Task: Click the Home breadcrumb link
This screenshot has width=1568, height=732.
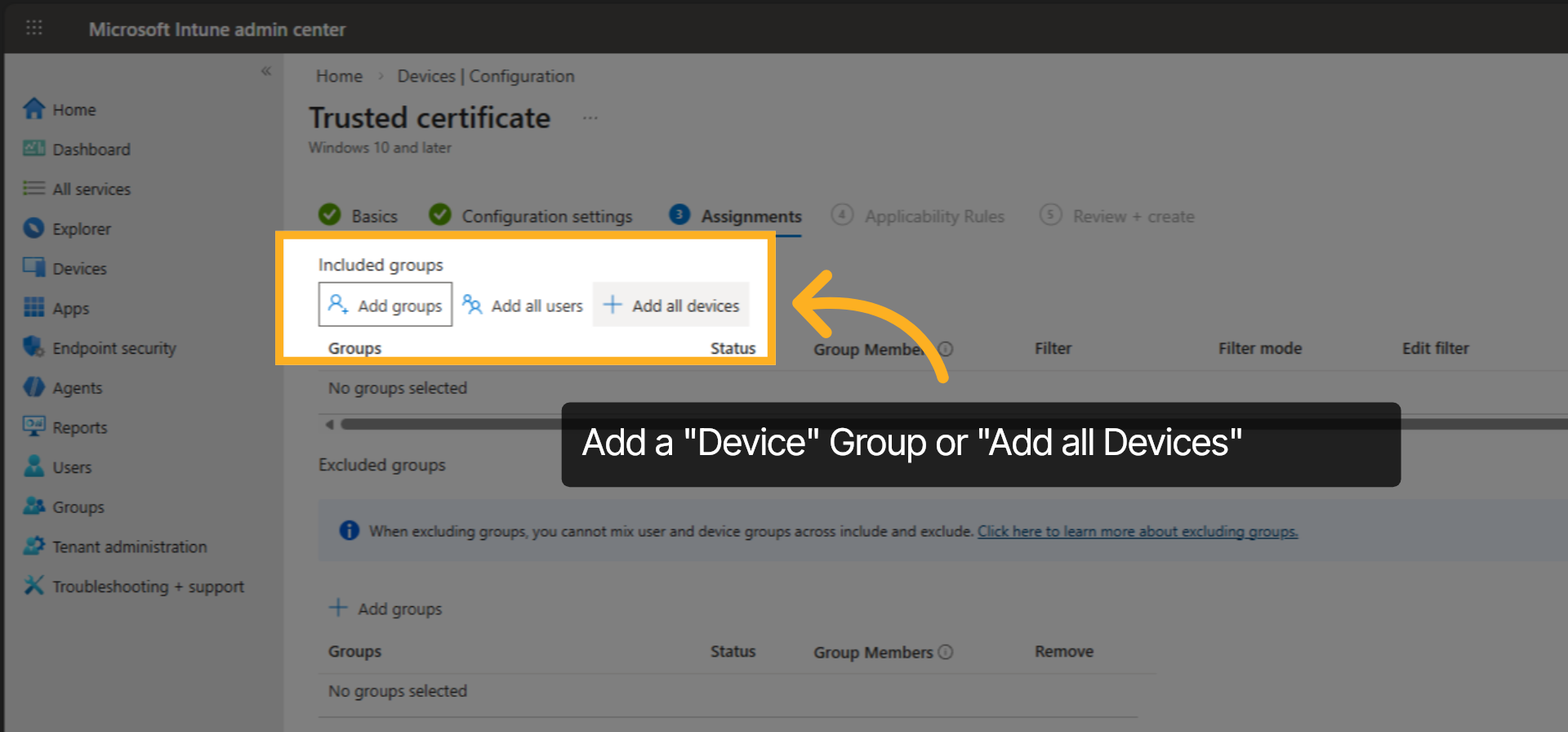Action: pos(339,76)
